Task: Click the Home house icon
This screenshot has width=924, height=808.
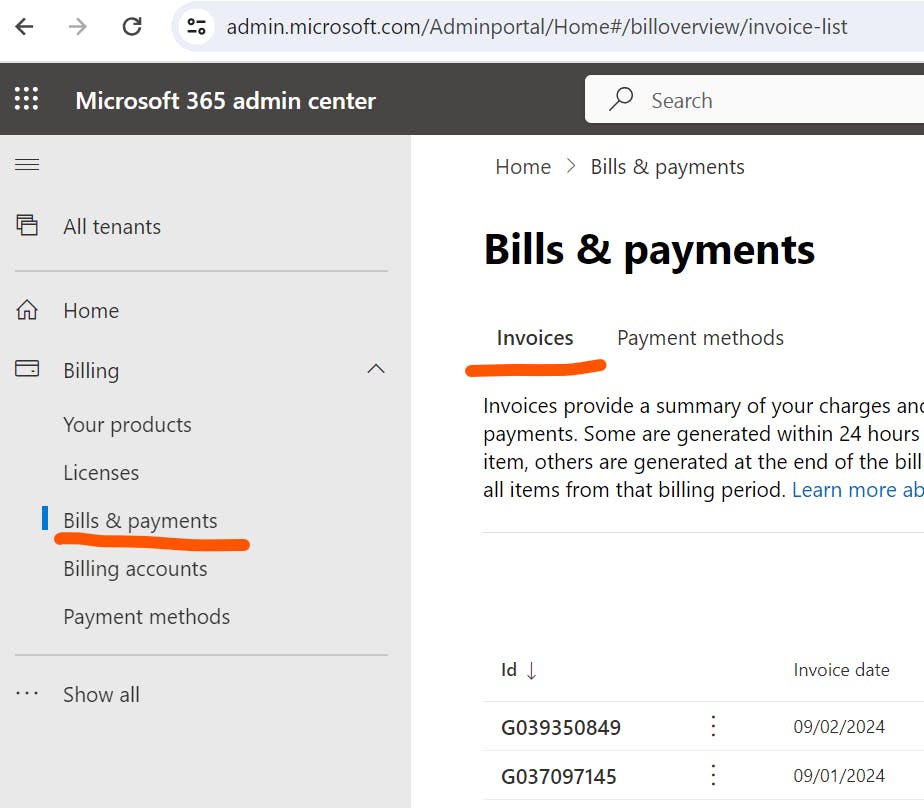Action: [27, 309]
